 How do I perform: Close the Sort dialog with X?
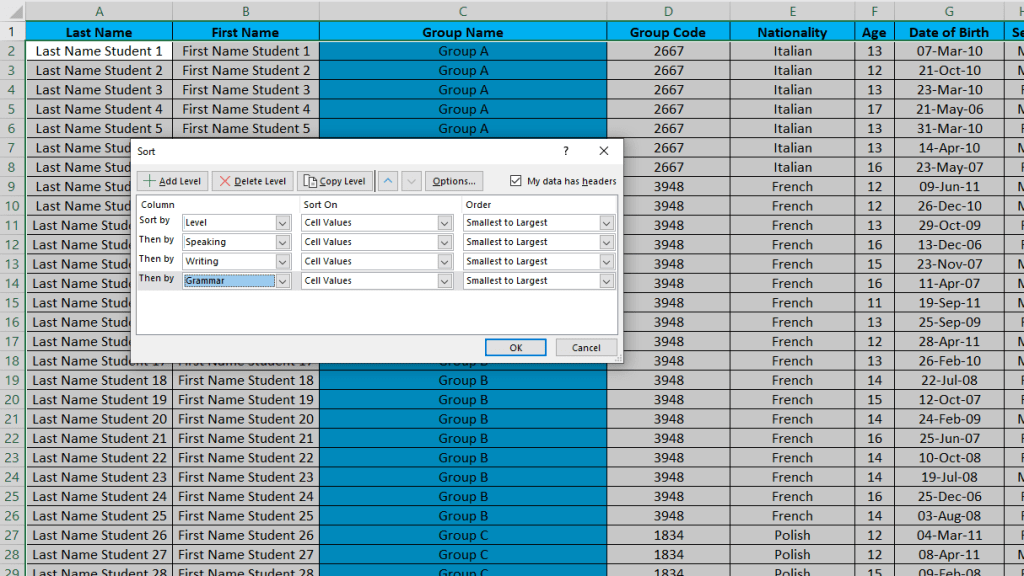tap(603, 151)
